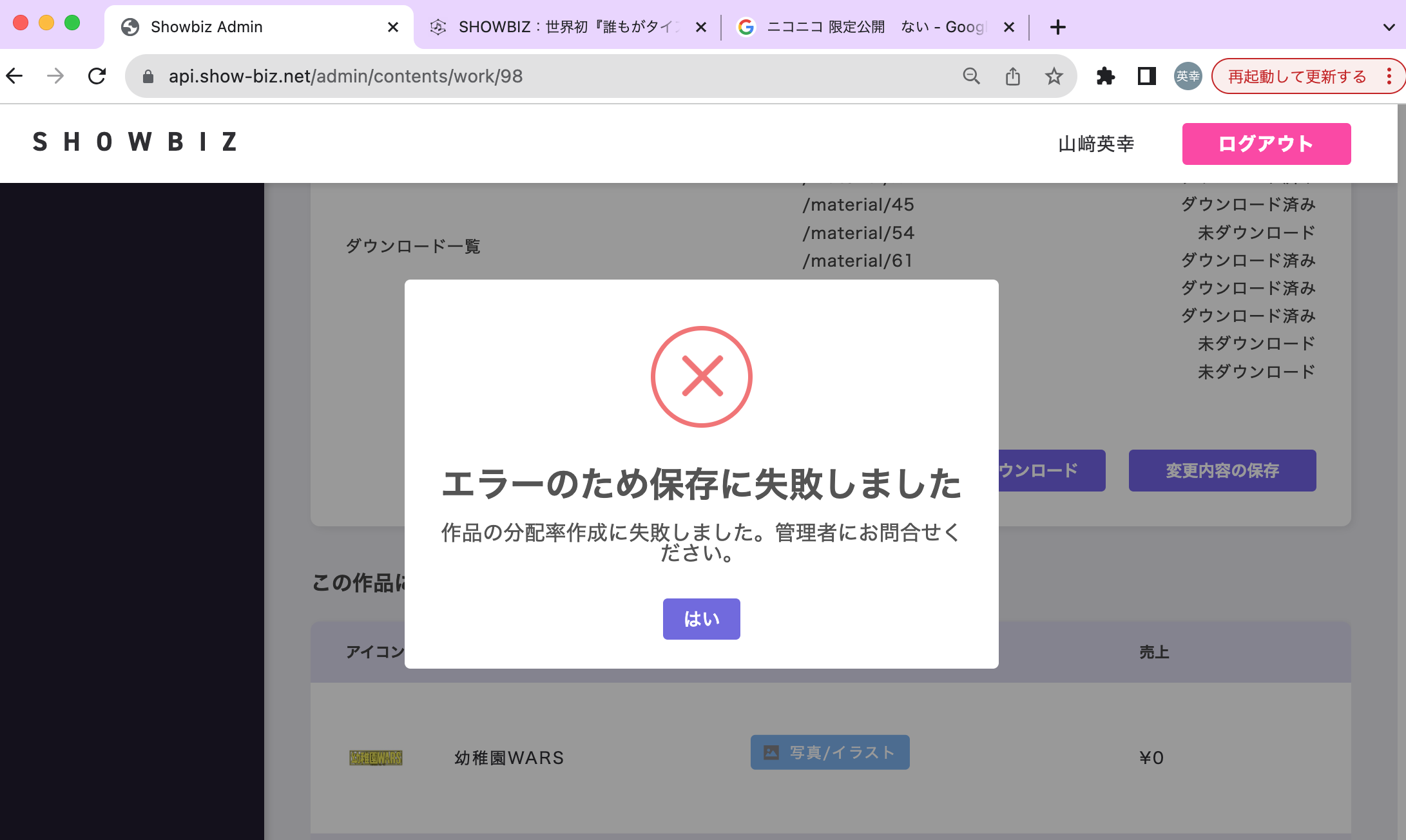Open the 英幸 profile avatar
The width and height of the screenshot is (1406, 840).
1188,76
